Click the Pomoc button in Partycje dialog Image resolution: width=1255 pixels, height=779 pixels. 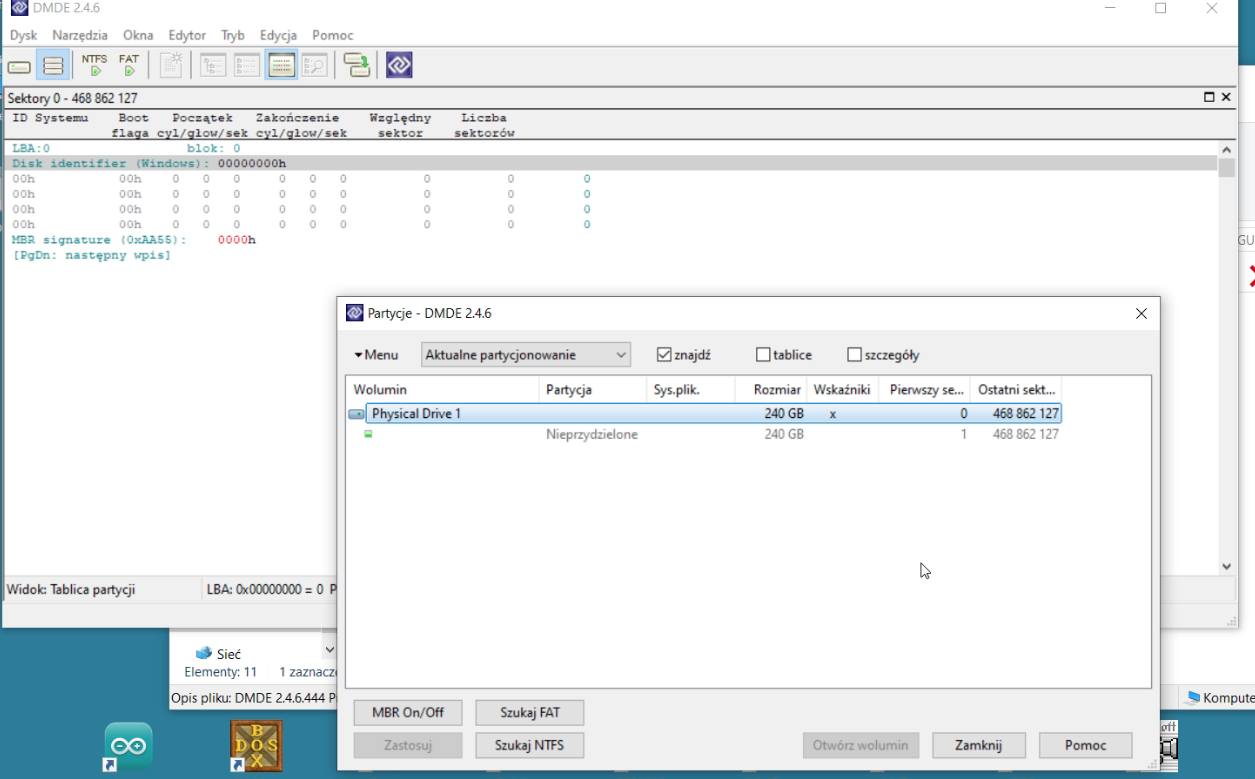pos(1085,745)
